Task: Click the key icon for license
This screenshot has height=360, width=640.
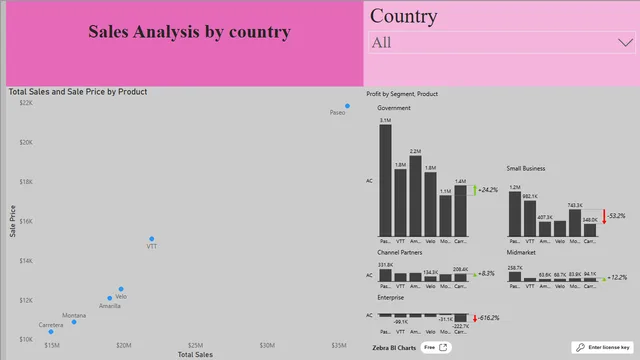Action: click(580, 347)
